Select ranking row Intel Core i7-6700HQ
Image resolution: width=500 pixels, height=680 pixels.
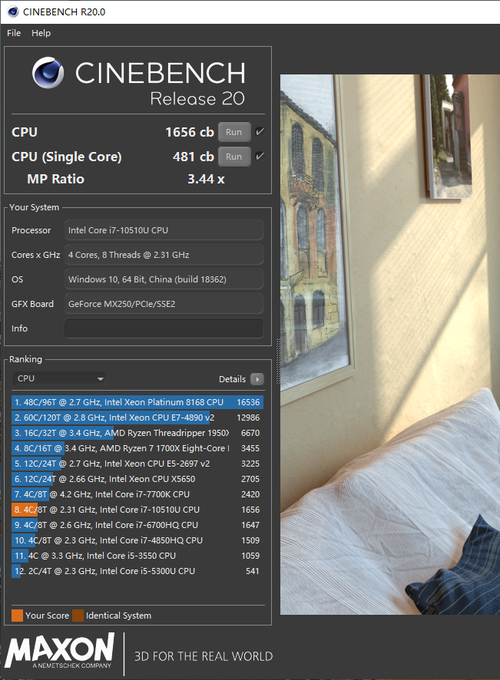137,525
